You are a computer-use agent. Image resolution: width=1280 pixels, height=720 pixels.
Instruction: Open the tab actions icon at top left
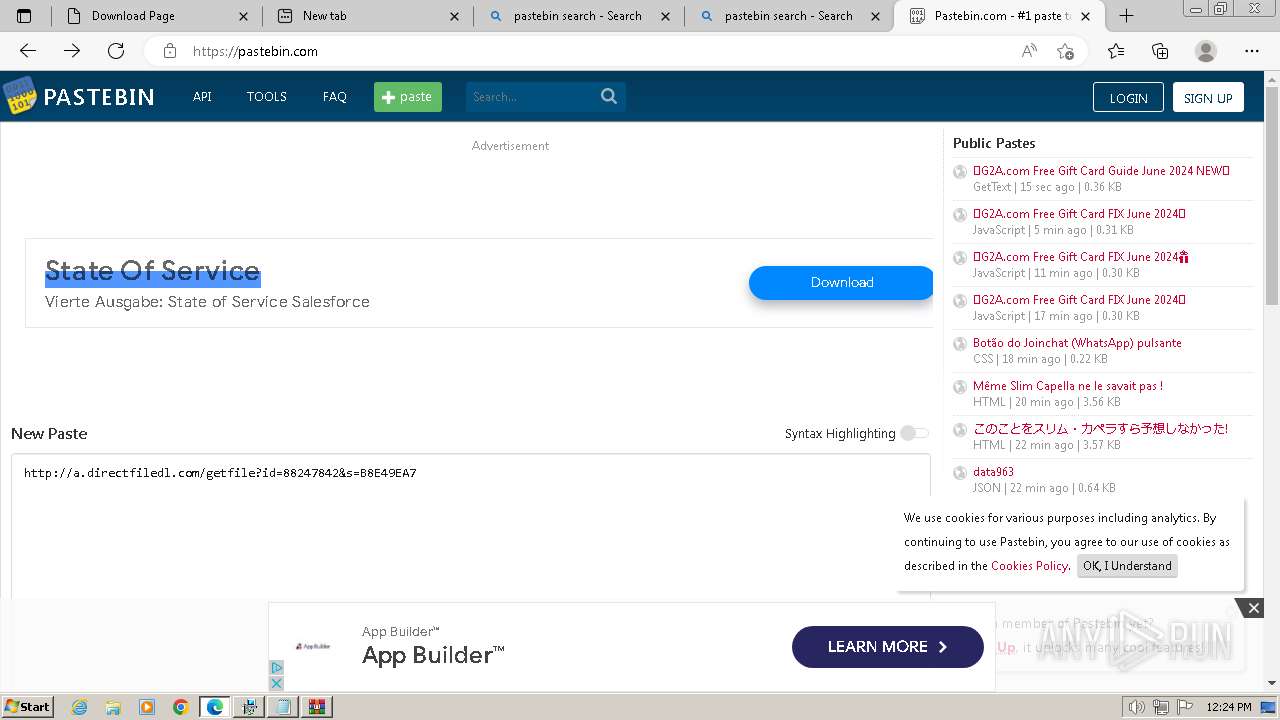pyautogui.click(x=25, y=16)
